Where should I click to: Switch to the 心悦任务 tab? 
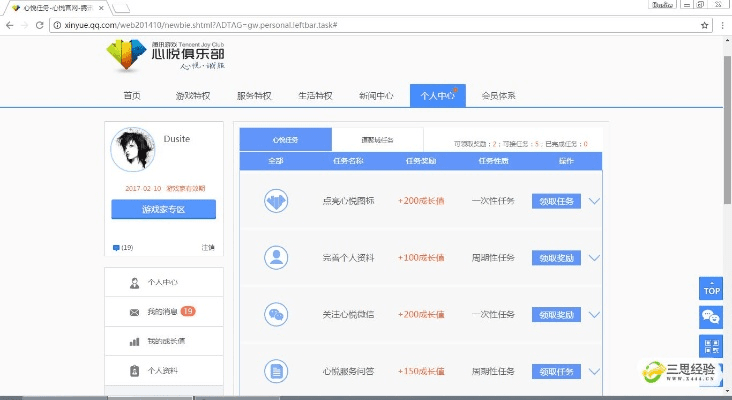pyautogui.click(x=286, y=140)
